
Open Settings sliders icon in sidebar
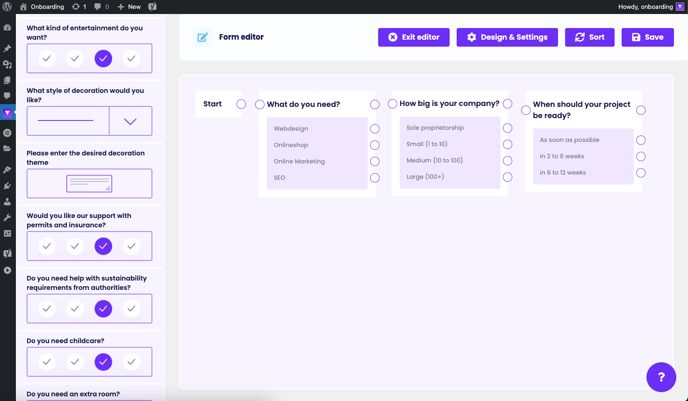(x=7, y=233)
